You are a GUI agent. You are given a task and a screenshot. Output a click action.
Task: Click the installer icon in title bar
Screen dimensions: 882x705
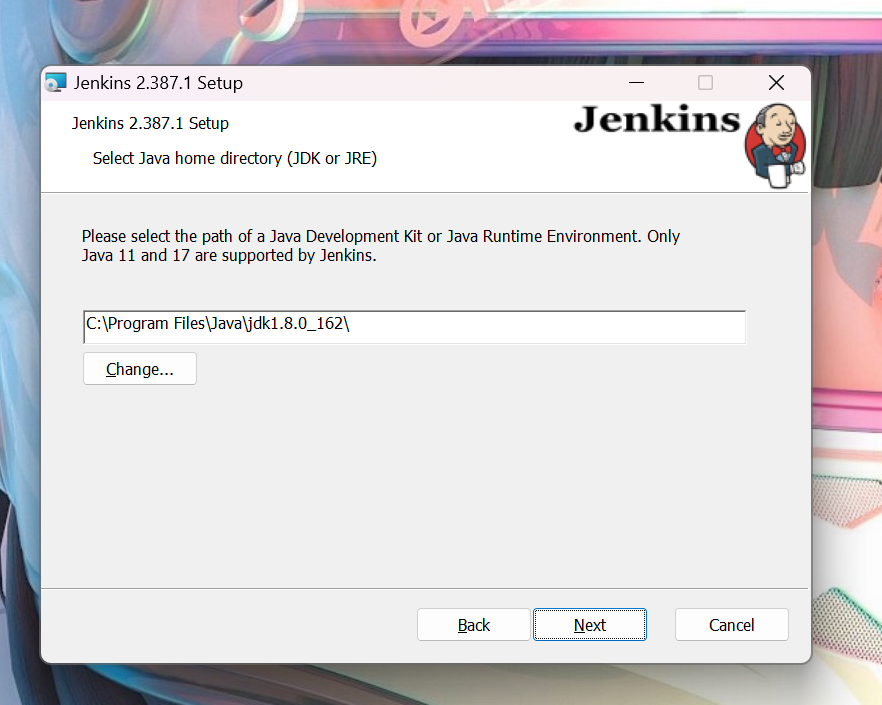point(56,83)
